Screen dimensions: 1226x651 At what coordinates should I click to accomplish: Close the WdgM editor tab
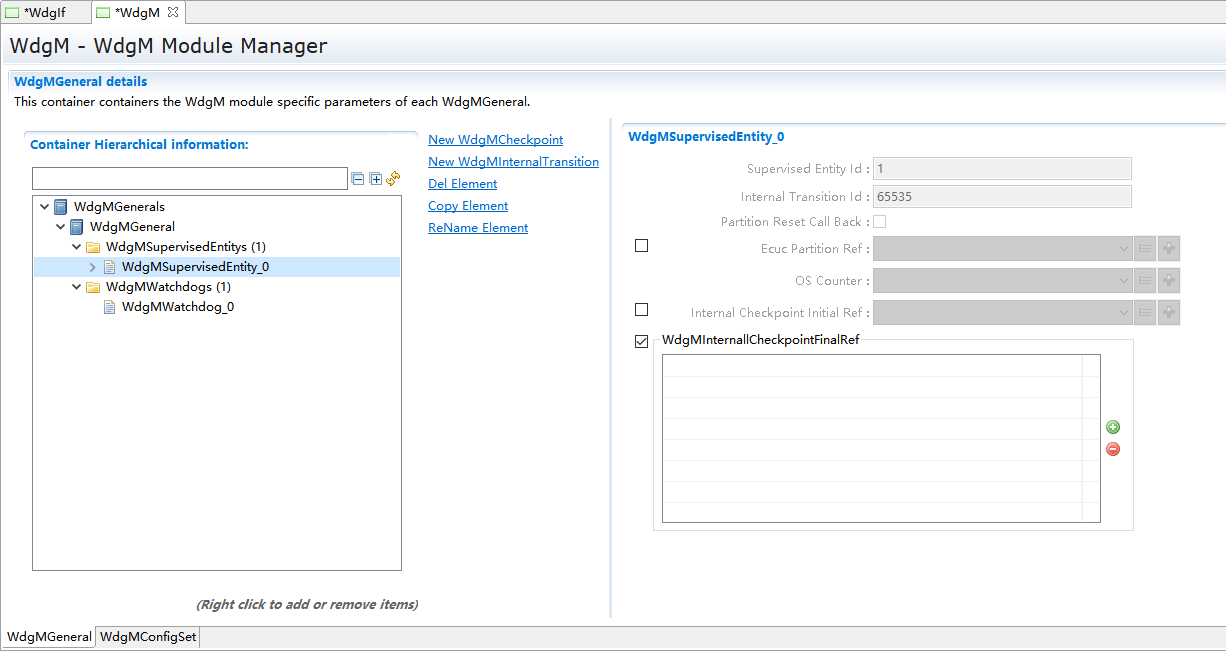point(172,12)
